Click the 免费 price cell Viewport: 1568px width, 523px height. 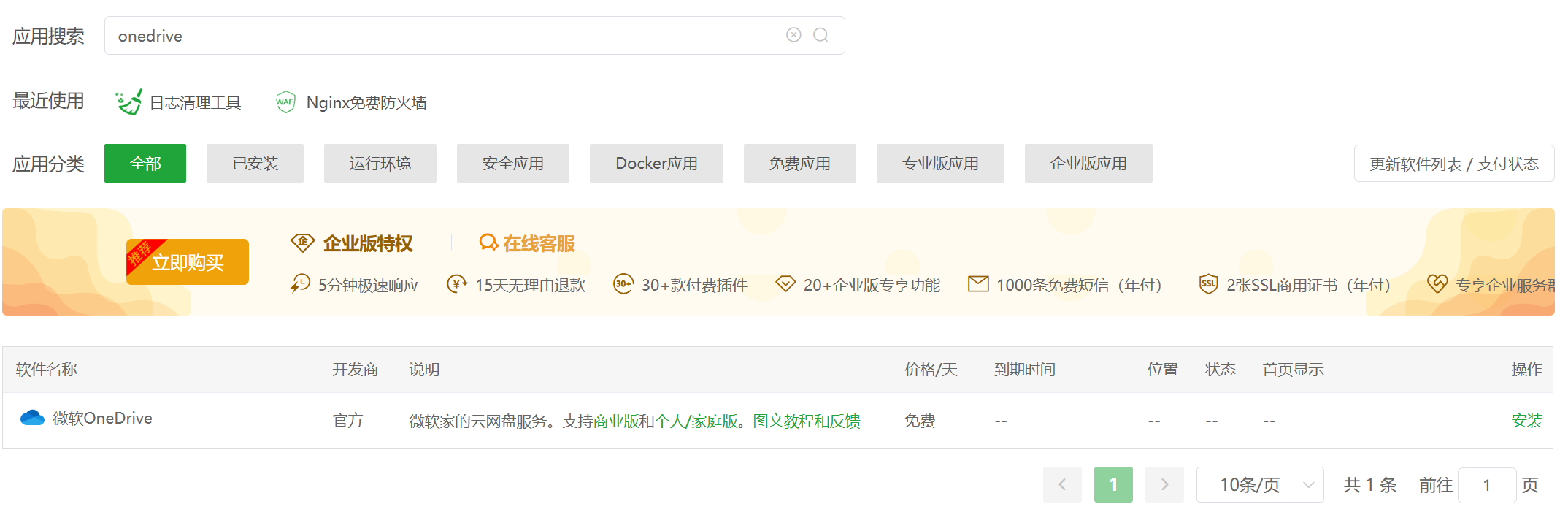tap(920, 420)
